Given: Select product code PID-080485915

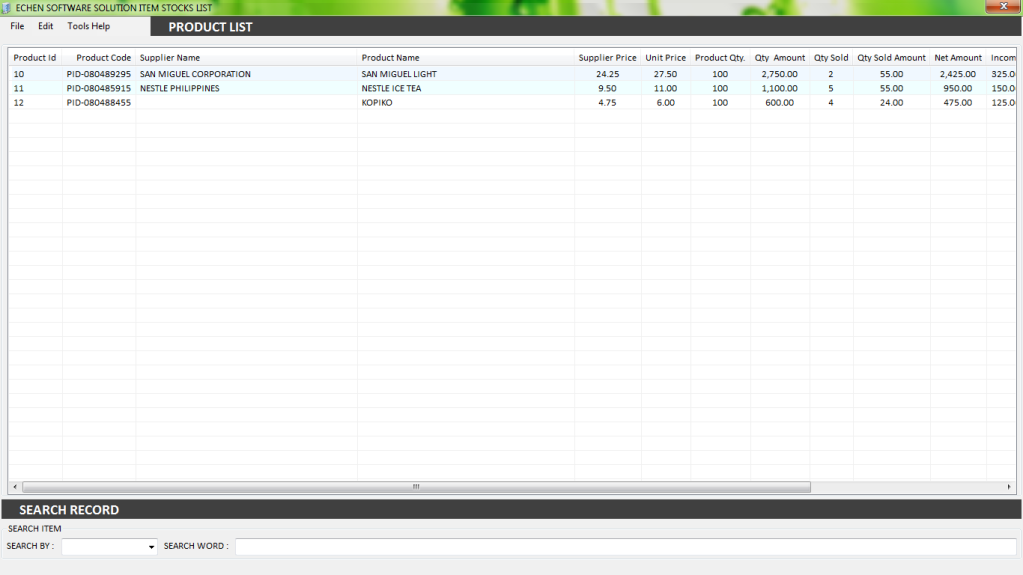Looking at the screenshot, I should click(x=99, y=89).
